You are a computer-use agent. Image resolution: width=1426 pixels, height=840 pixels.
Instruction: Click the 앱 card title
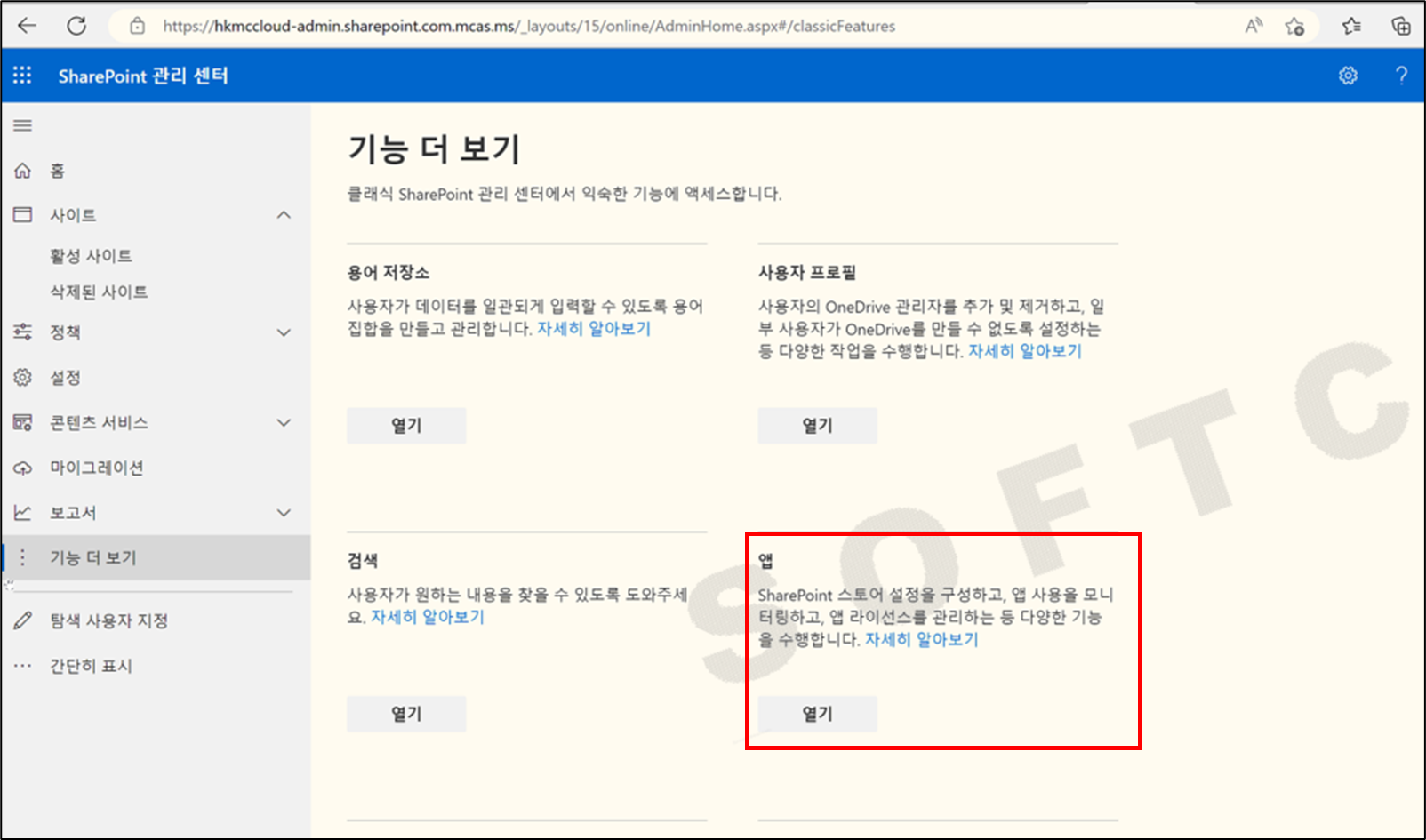tap(765, 561)
